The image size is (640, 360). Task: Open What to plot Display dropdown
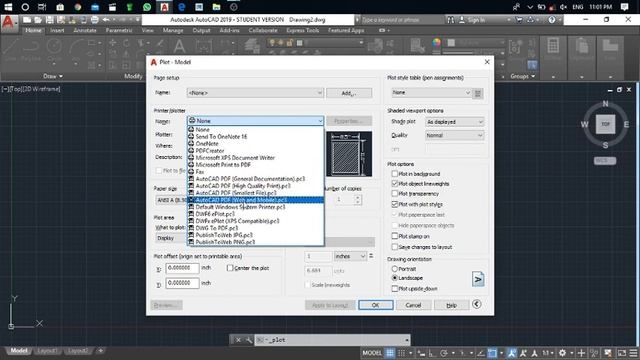point(171,238)
